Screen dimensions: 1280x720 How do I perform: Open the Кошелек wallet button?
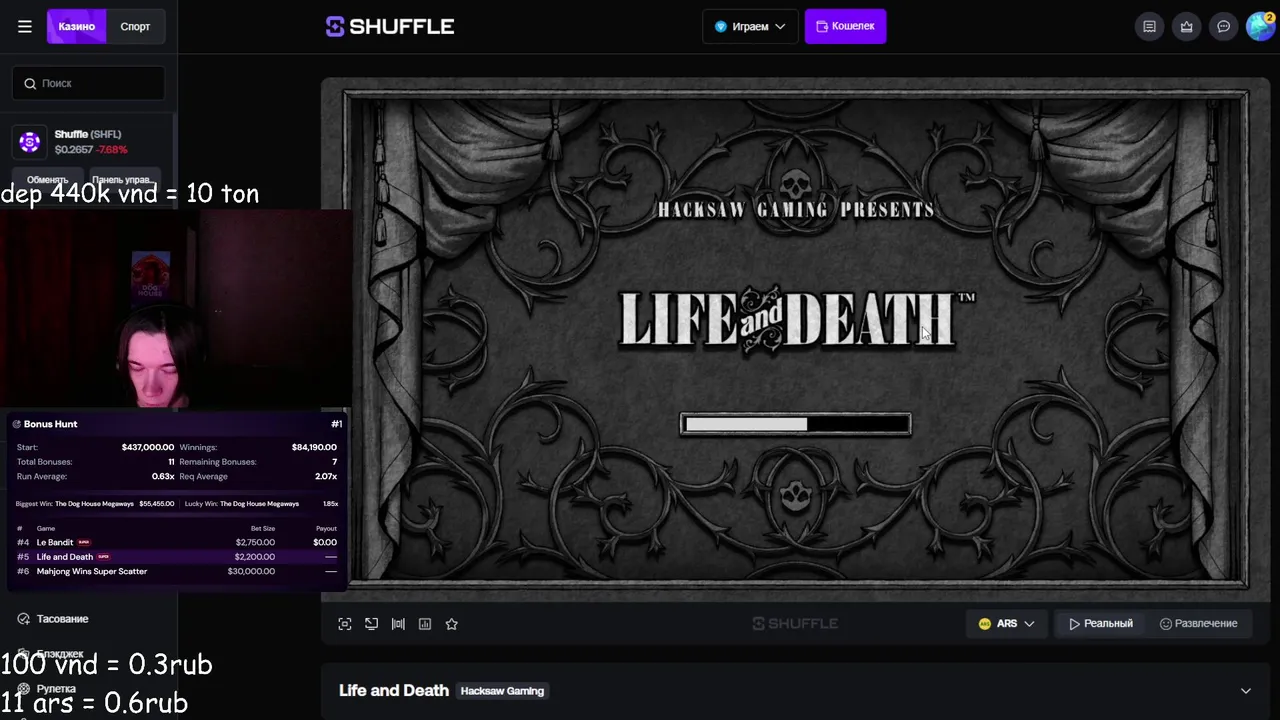click(x=845, y=27)
